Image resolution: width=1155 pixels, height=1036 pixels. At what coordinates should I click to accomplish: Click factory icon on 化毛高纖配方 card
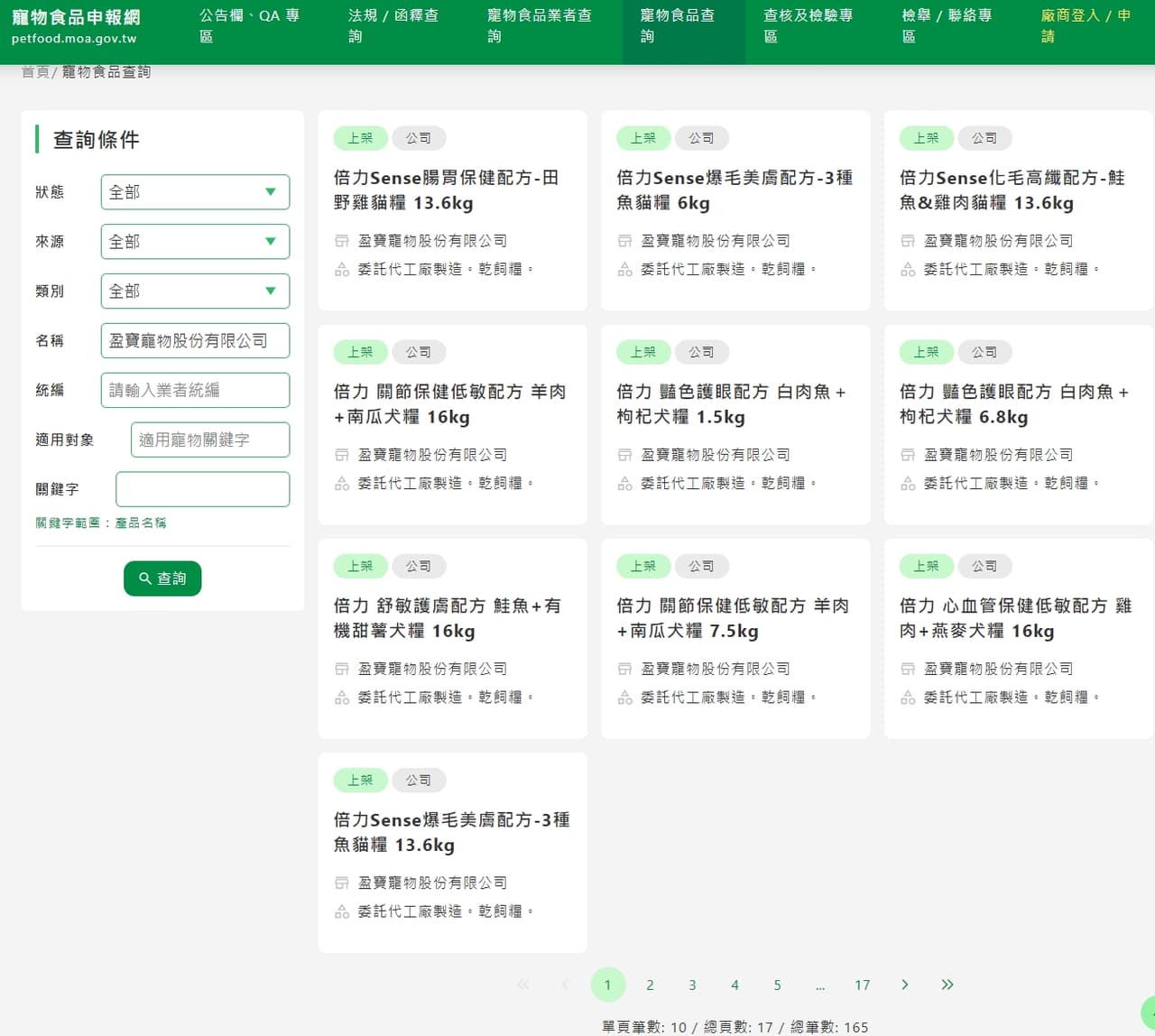908,269
